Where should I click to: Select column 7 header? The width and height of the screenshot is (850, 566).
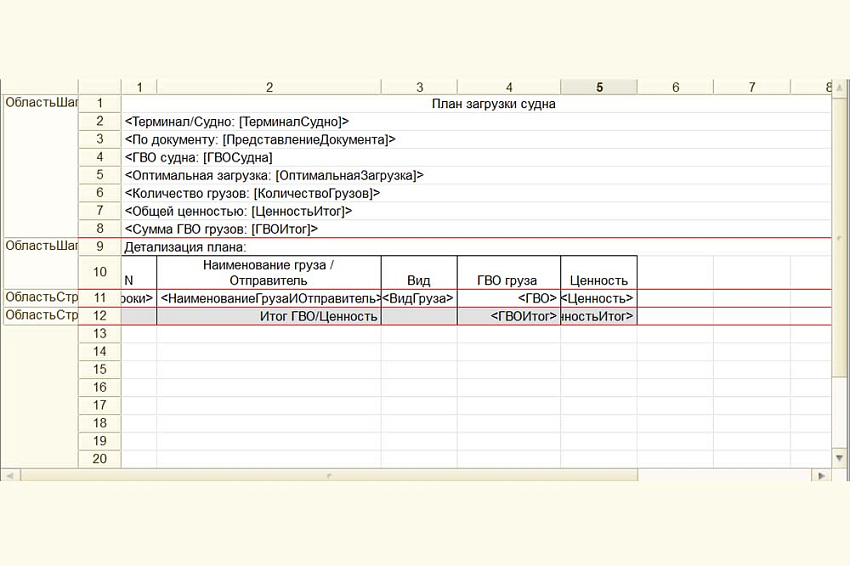752,88
